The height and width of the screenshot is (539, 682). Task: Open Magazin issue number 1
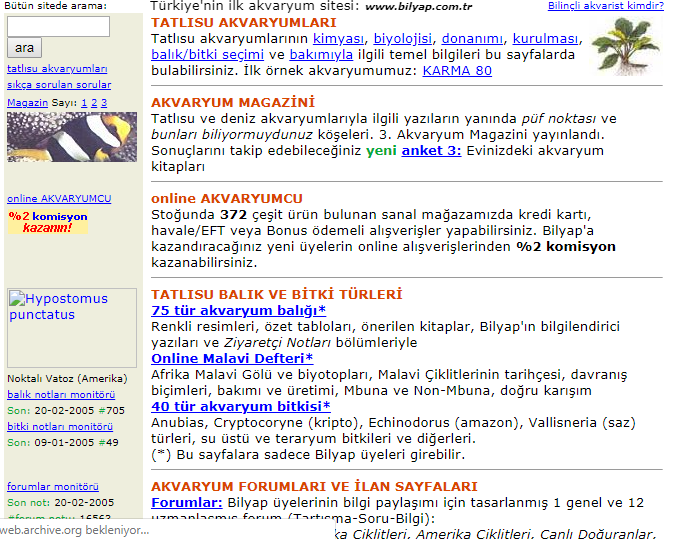(x=84, y=103)
